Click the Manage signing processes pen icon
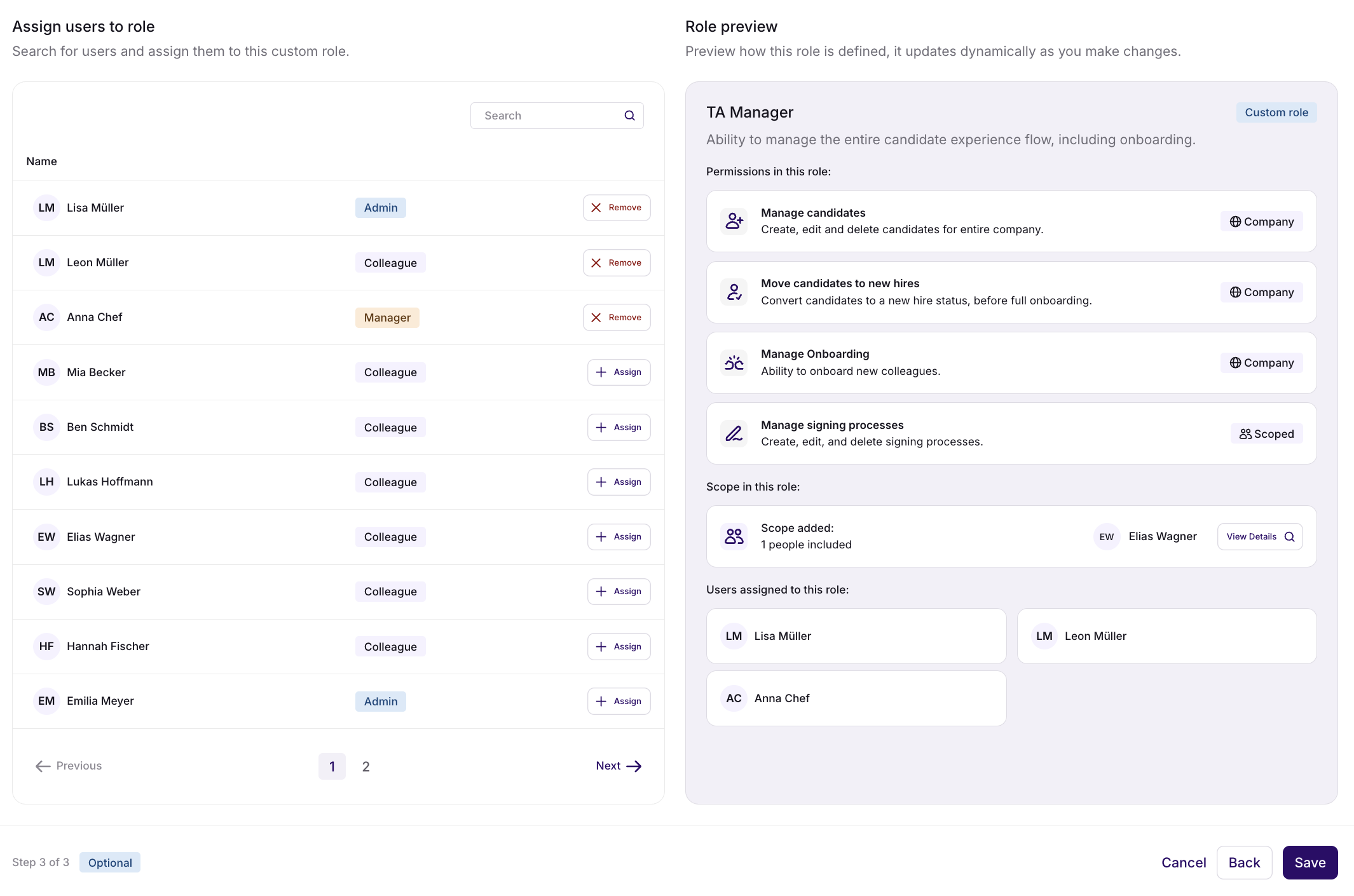The width and height of the screenshot is (1354, 896). coord(734,433)
